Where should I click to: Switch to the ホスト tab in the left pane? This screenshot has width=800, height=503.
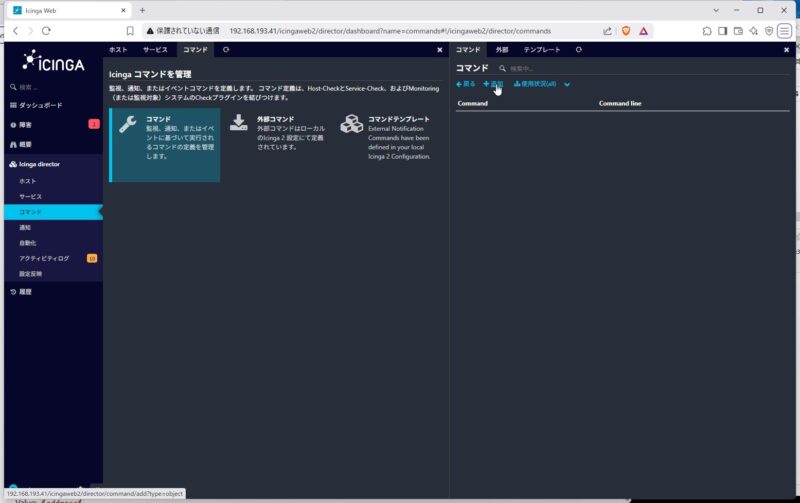coord(118,49)
